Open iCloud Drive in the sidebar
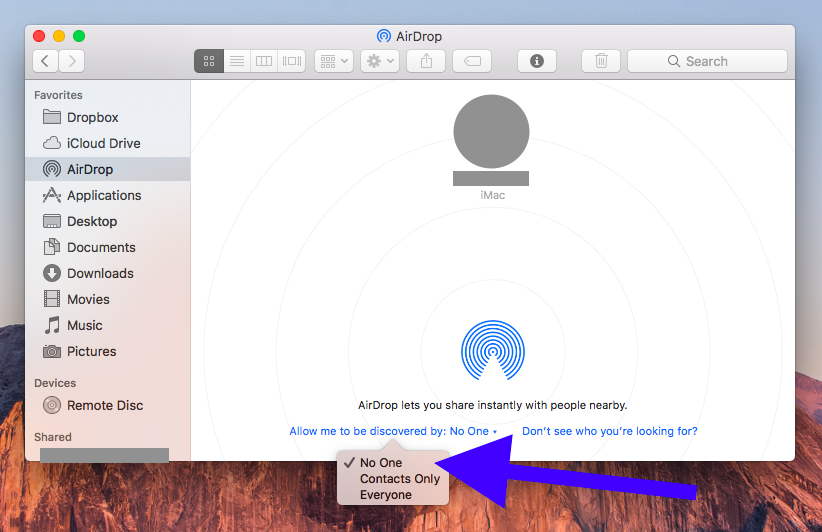The image size is (822, 532). point(107,143)
